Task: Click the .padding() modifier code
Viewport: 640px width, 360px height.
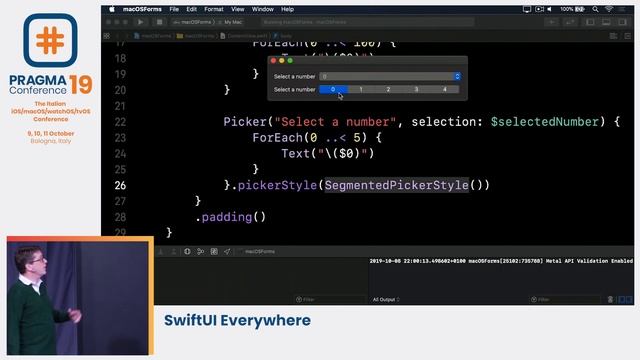Action: tap(231, 217)
